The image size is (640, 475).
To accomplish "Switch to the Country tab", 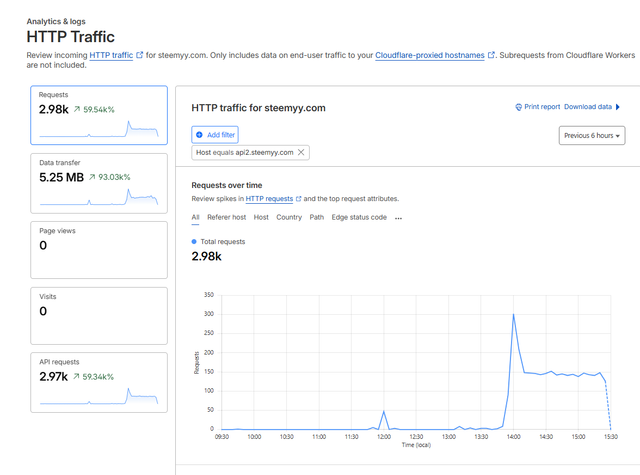I will pyautogui.click(x=289, y=217).
